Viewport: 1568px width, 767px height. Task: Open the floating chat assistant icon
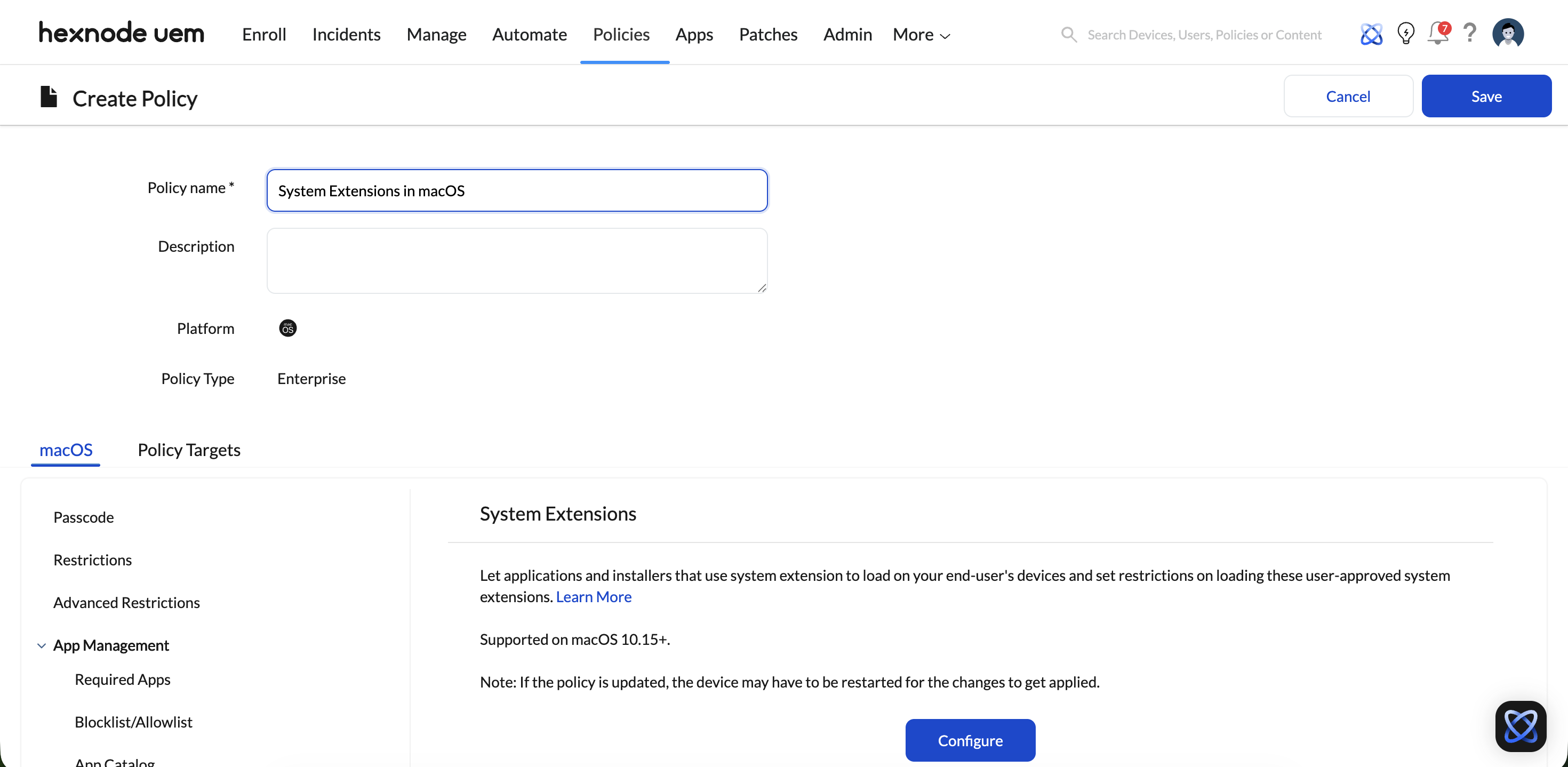point(1520,725)
